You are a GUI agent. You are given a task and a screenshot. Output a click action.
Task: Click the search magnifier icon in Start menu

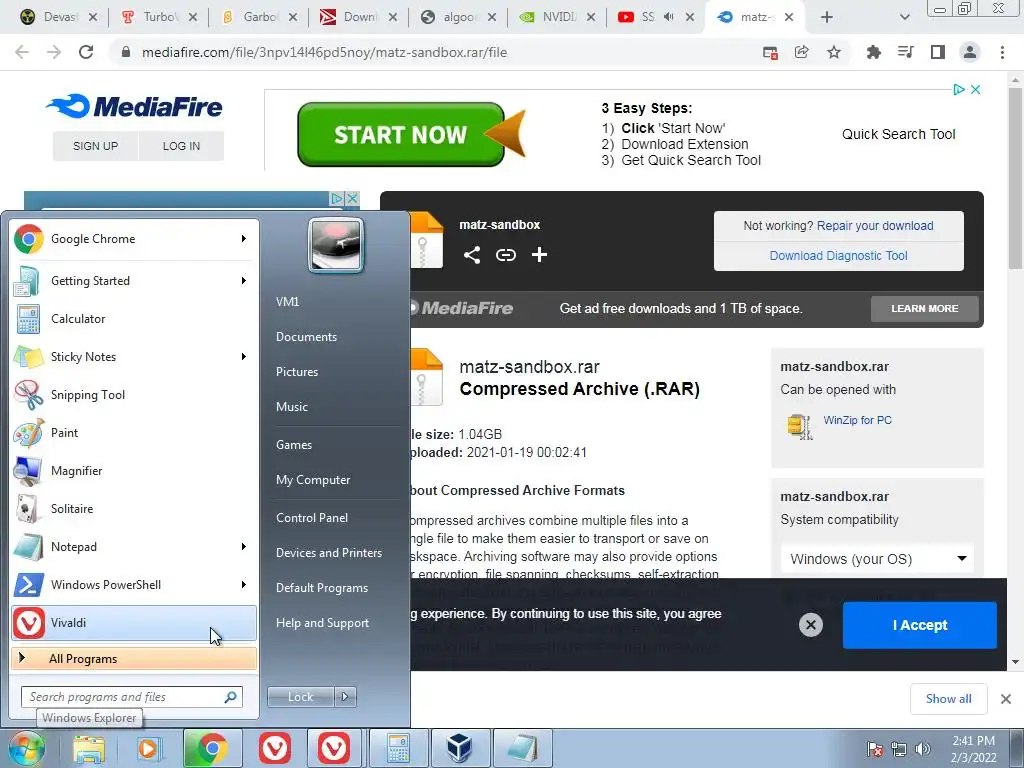[231, 697]
